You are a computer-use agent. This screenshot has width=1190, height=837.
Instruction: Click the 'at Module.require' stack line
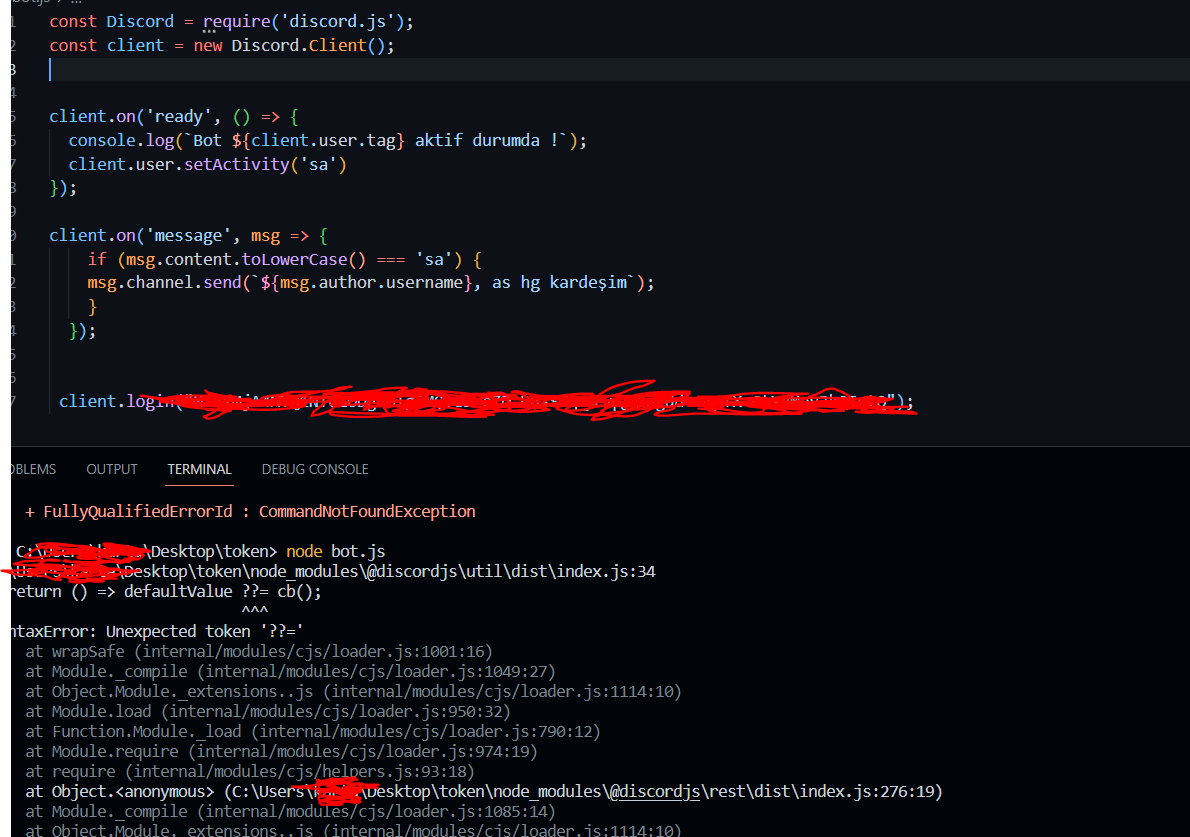(281, 751)
